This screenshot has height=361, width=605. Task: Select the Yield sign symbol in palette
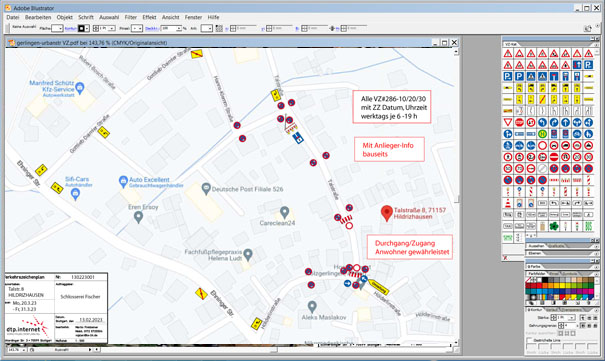tap(508, 122)
